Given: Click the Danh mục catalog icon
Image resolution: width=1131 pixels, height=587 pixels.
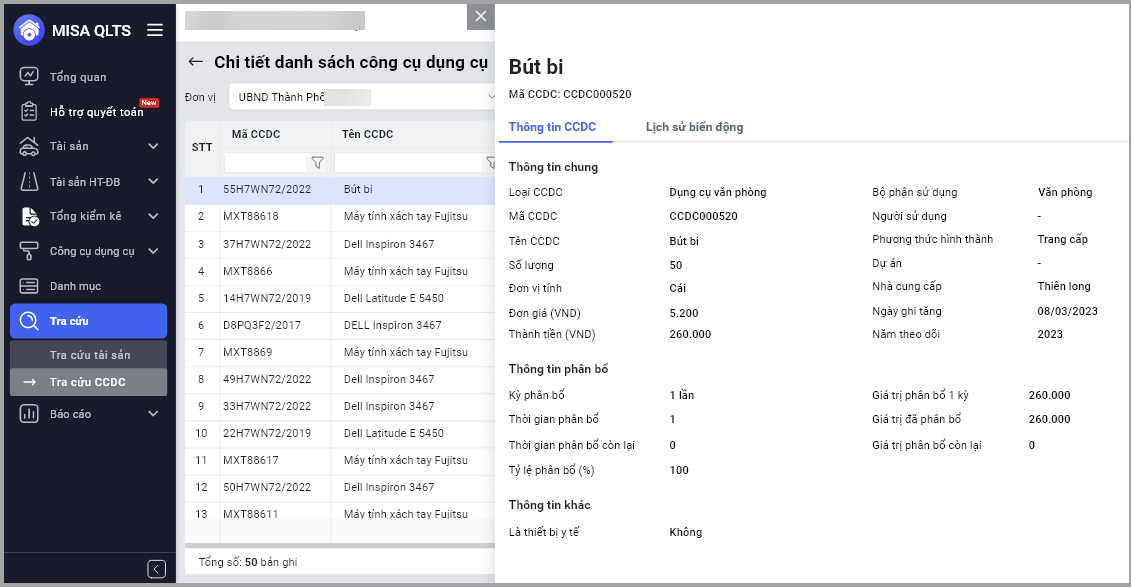Looking at the screenshot, I should pyautogui.click(x=29, y=286).
